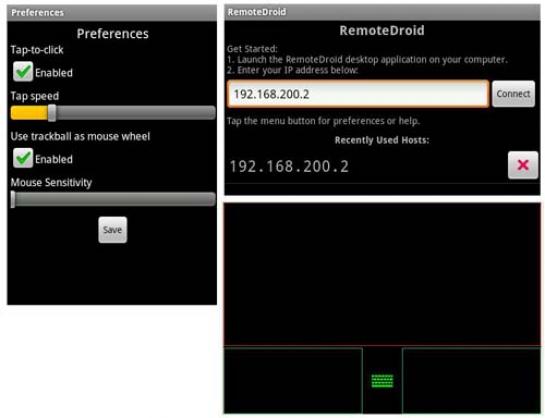Click the Enabled label under trackball option
Screen dimensions: 545x418
pyautogui.click(x=54, y=159)
